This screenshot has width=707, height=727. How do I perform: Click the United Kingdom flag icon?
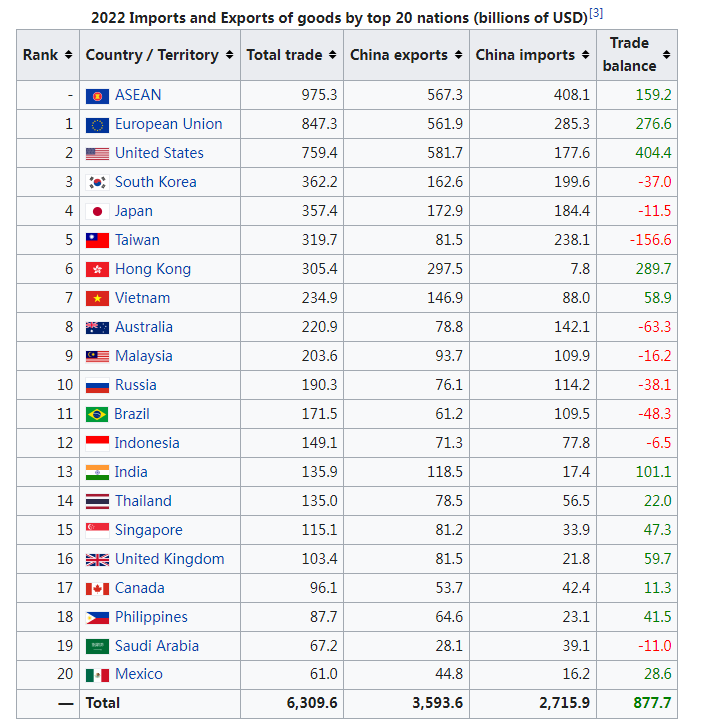97,560
